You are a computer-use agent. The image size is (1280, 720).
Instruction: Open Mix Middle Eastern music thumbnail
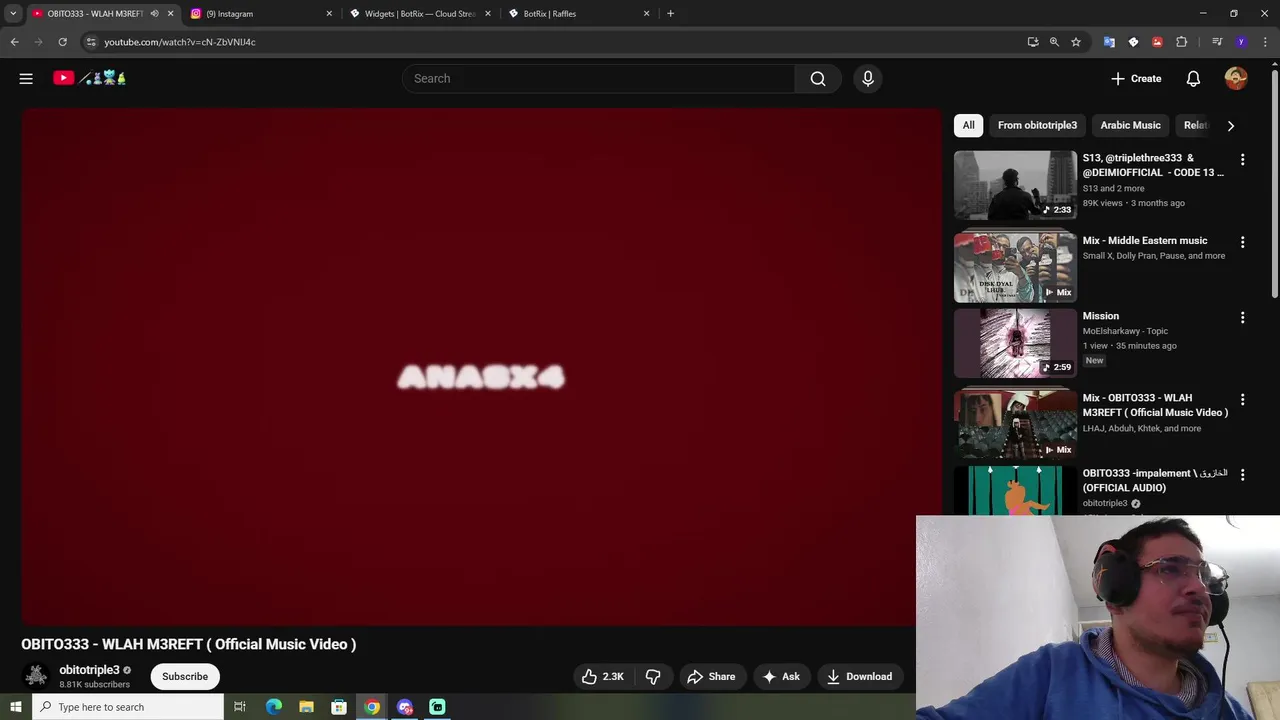click(x=1015, y=267)
